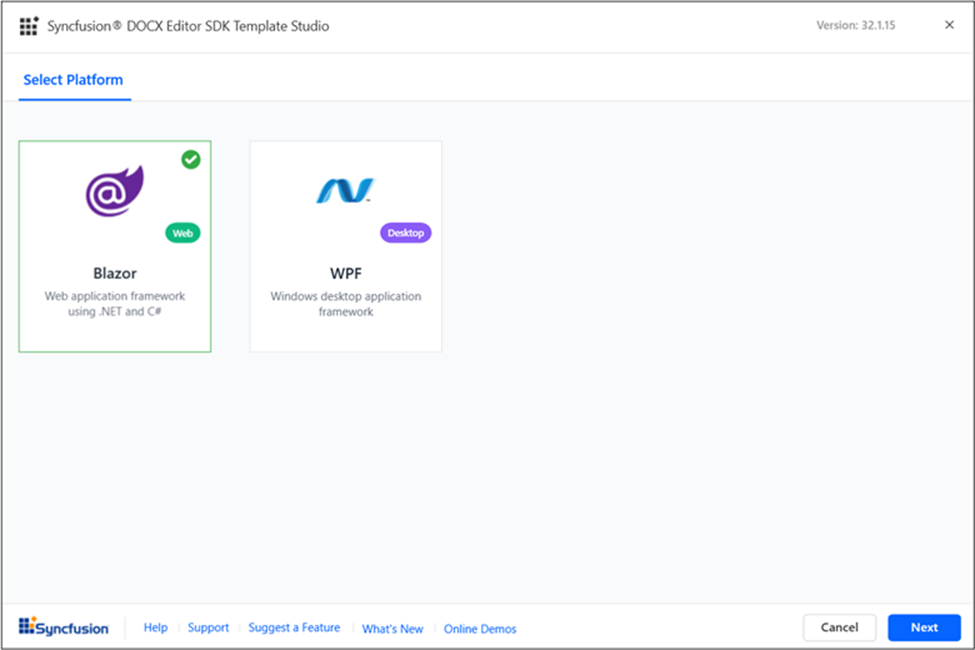Open the Support link
The height and width of the screenshot is (650, 975).
208,628
